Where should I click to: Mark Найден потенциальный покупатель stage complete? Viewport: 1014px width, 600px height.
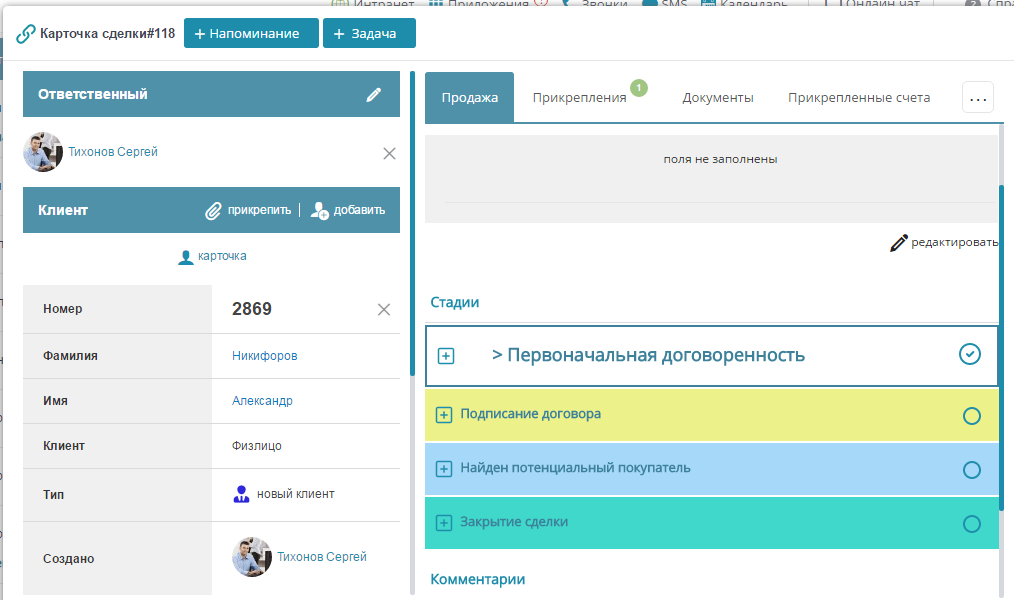[972, 470]
